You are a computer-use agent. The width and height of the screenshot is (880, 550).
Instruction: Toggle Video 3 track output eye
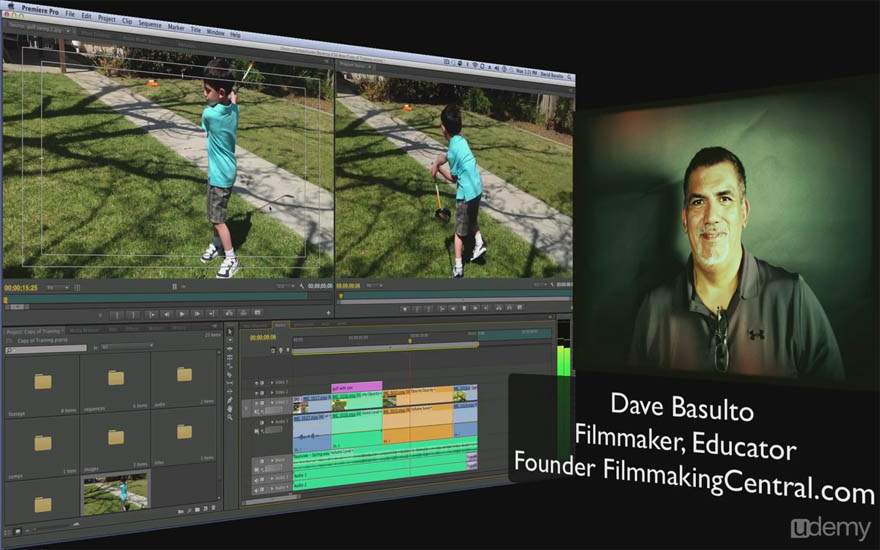(x=256, y=383)
